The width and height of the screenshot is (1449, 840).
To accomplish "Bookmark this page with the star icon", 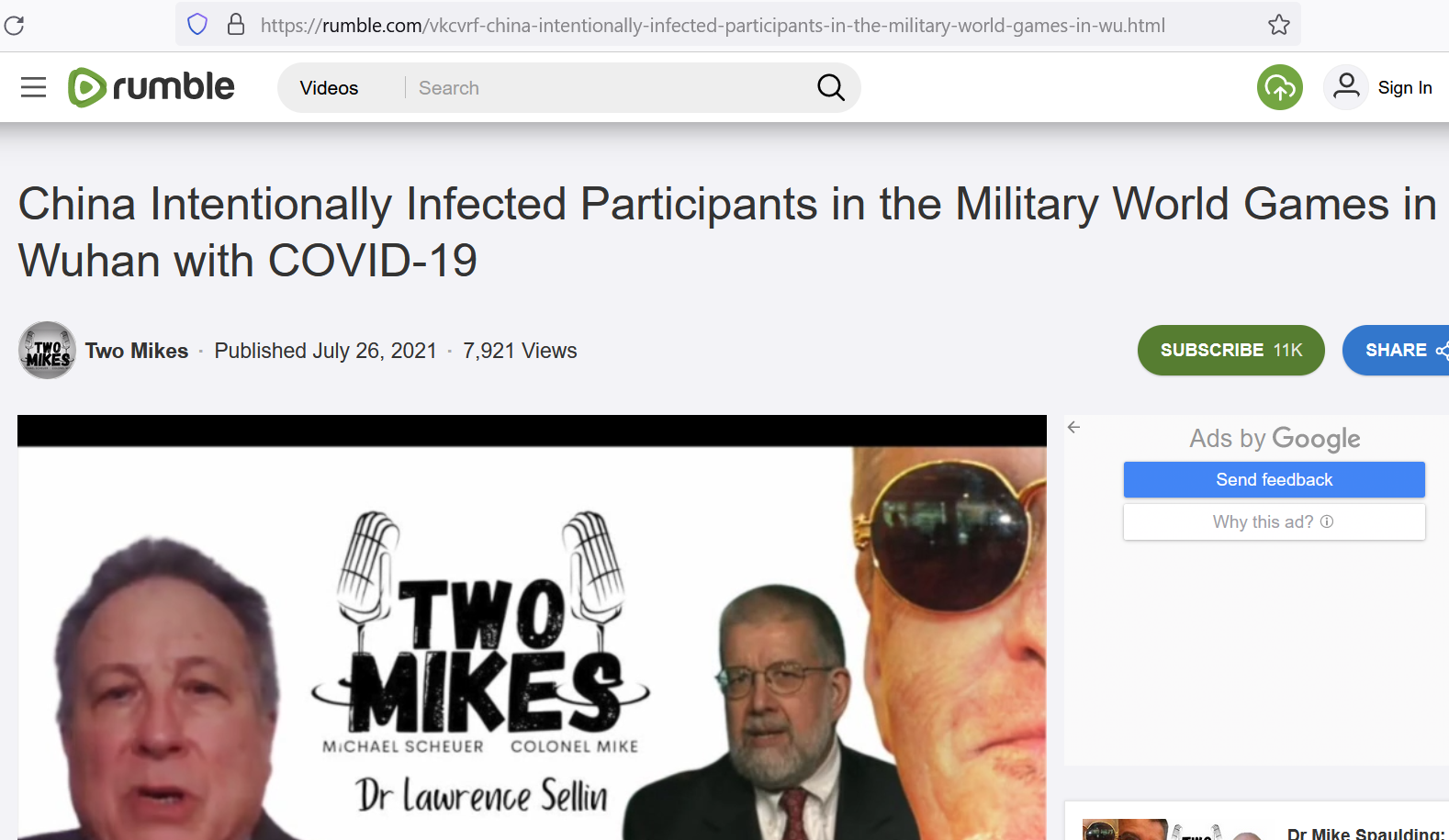I will pos(1279,25).
